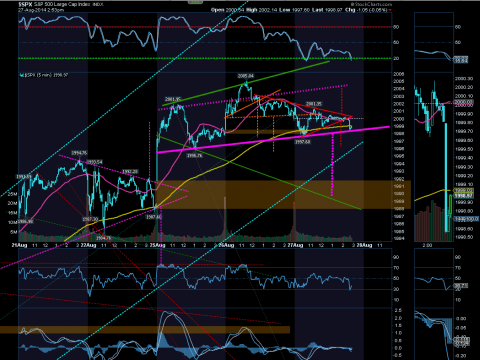Screen dimensions: 480x360
Task: Click the "S&P 500 Large Cap Index" title
Action: [x=62, y=4]
